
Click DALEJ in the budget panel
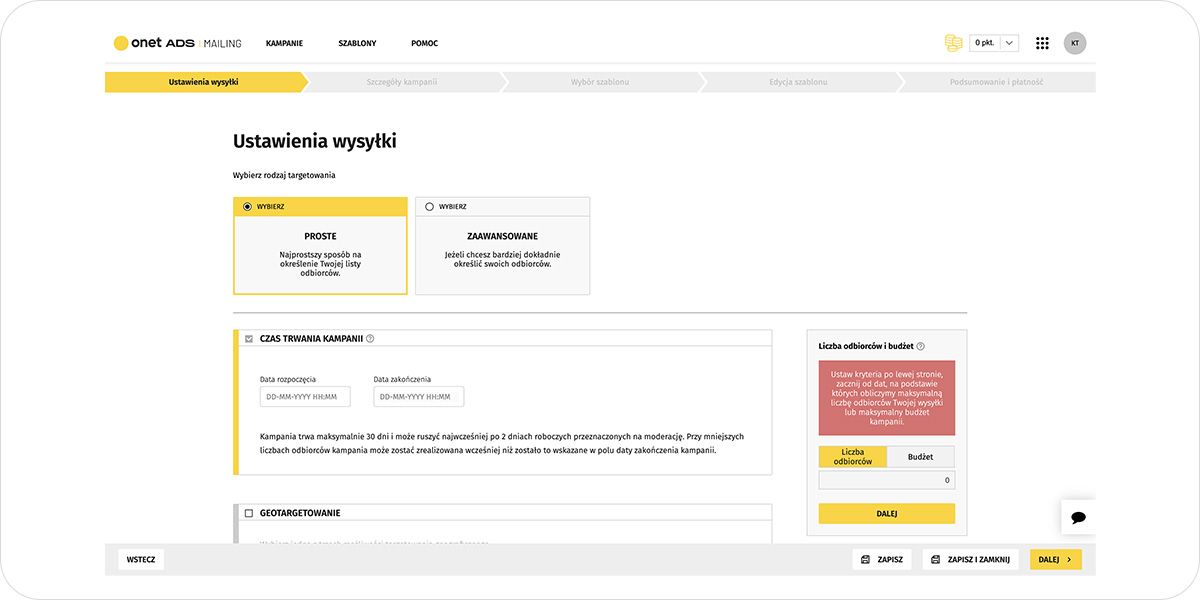(x=887, y=514)
